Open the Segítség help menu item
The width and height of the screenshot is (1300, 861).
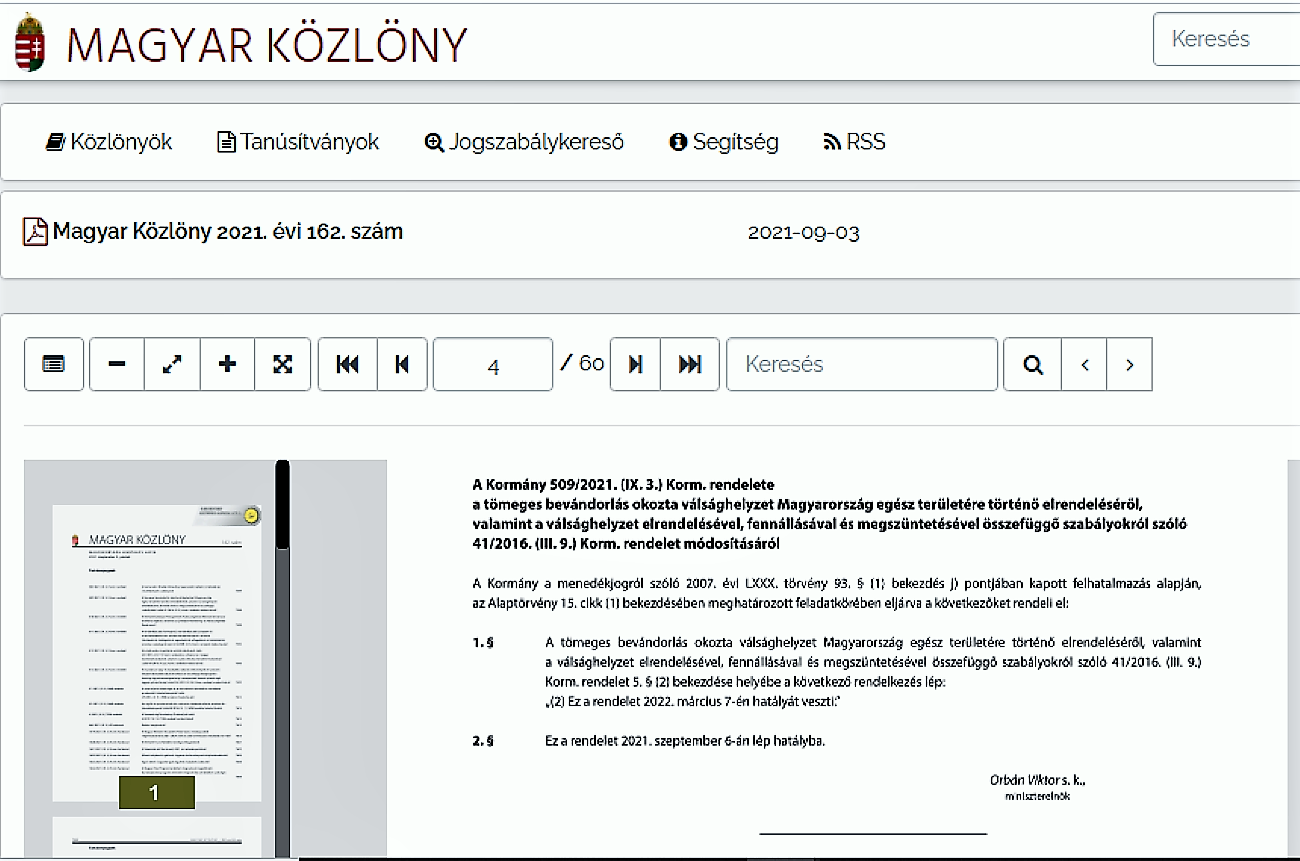[x=724, y=142]
